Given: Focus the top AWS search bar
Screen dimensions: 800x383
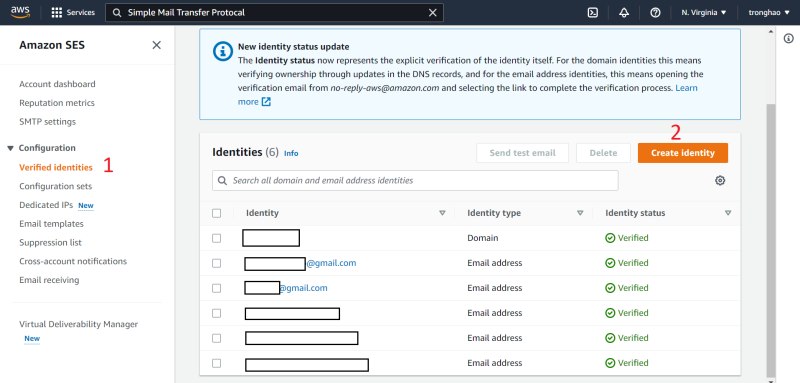Looking at the screenshot, I should tap(274, 13).
